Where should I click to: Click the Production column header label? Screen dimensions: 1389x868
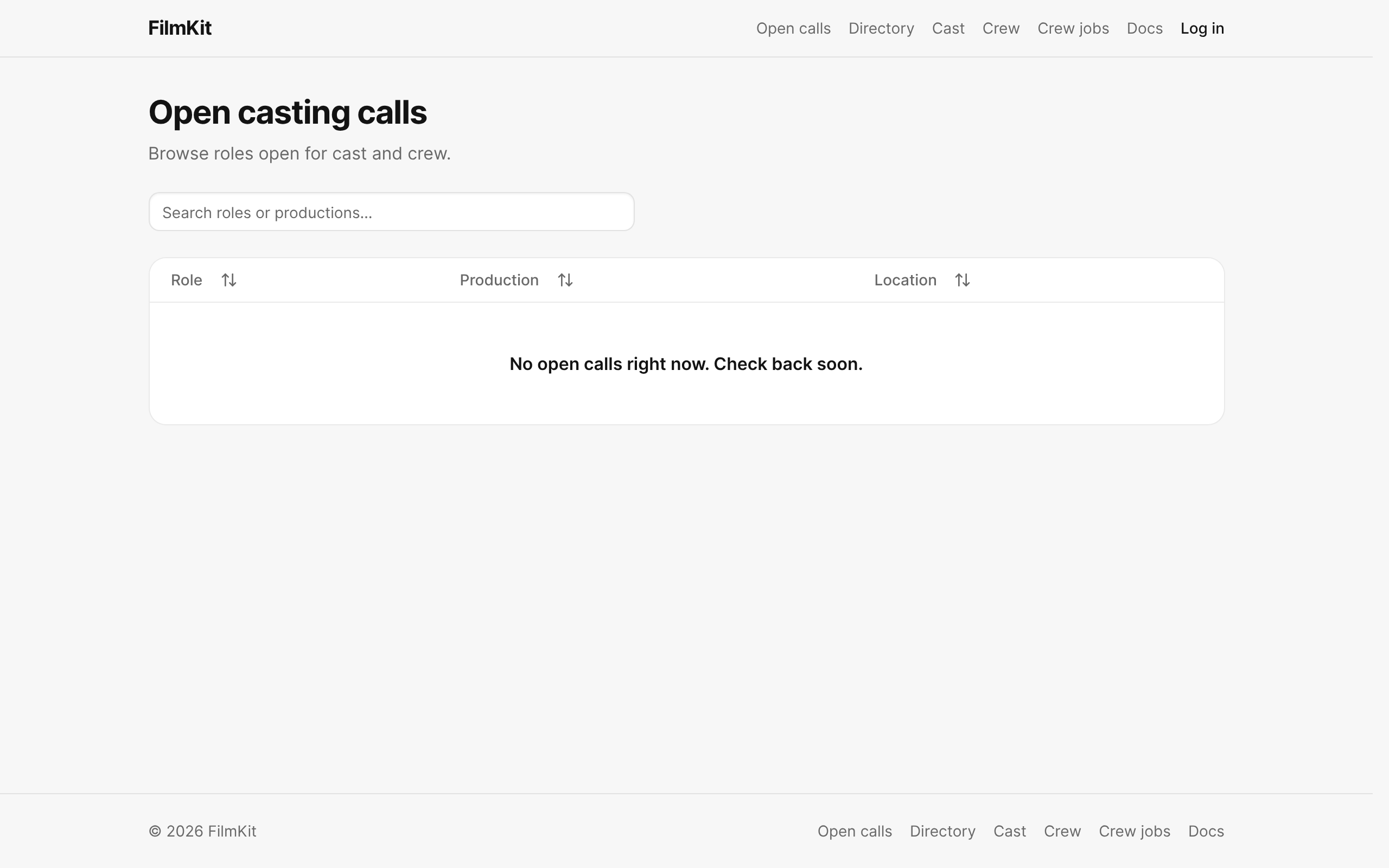(x=499, y=280)
